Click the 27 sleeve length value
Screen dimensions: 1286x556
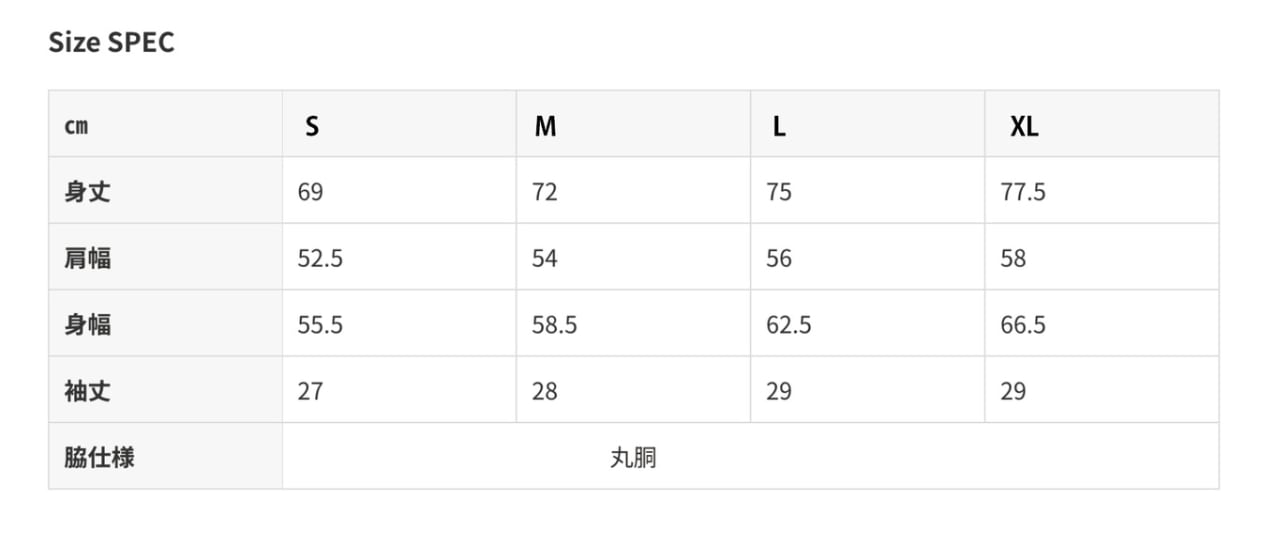310,391
